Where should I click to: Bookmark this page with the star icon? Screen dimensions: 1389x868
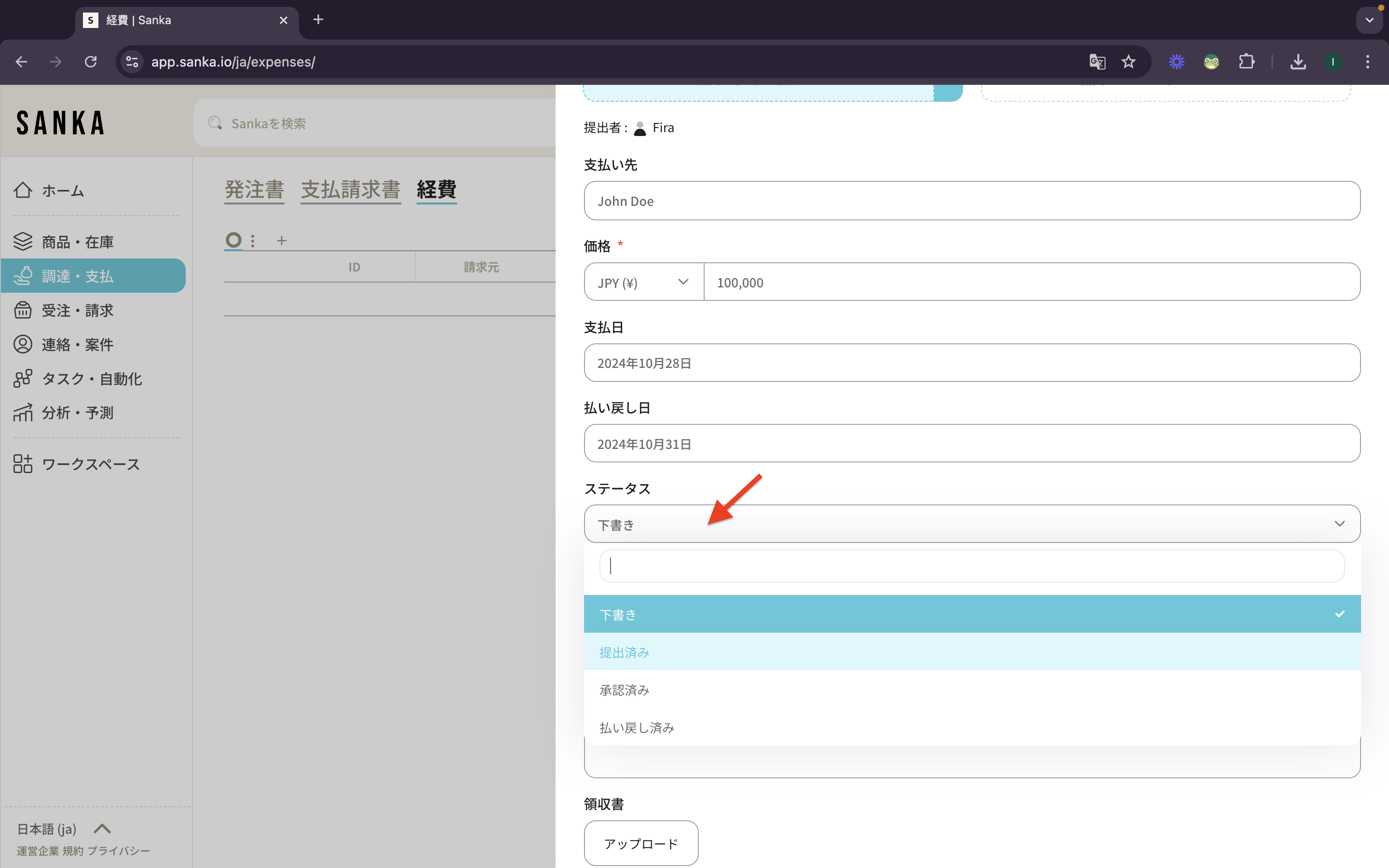click(x=1129, y=62)
